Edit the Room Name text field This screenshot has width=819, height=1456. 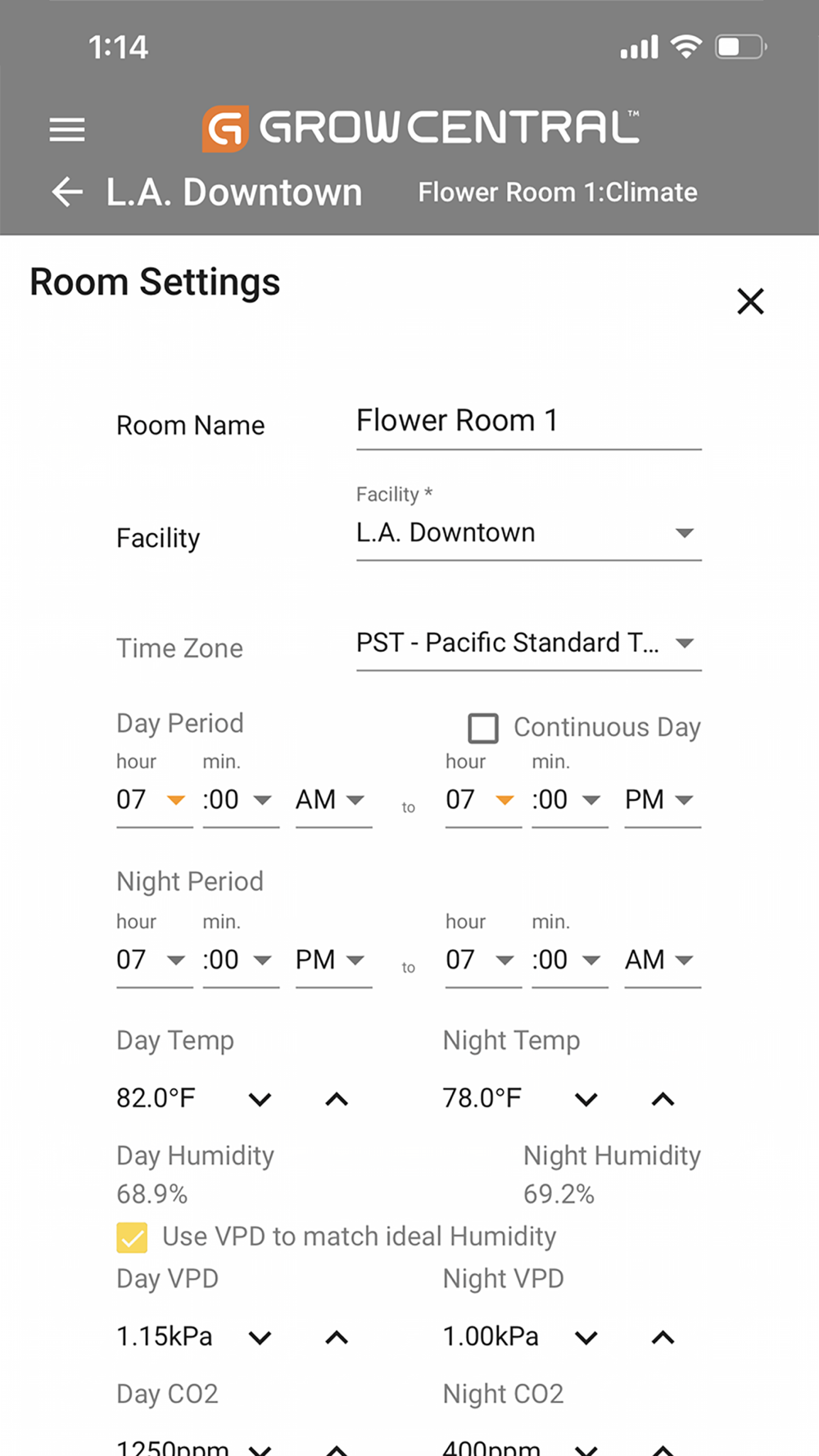coord(528,422)
